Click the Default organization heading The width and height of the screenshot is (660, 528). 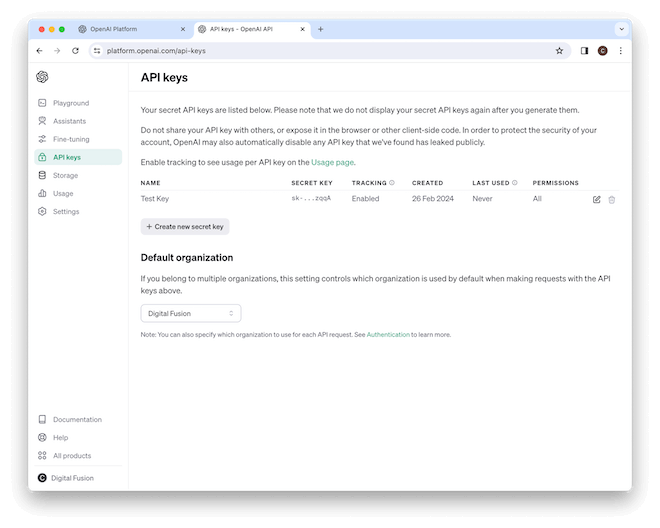click(x=187, y=258)
